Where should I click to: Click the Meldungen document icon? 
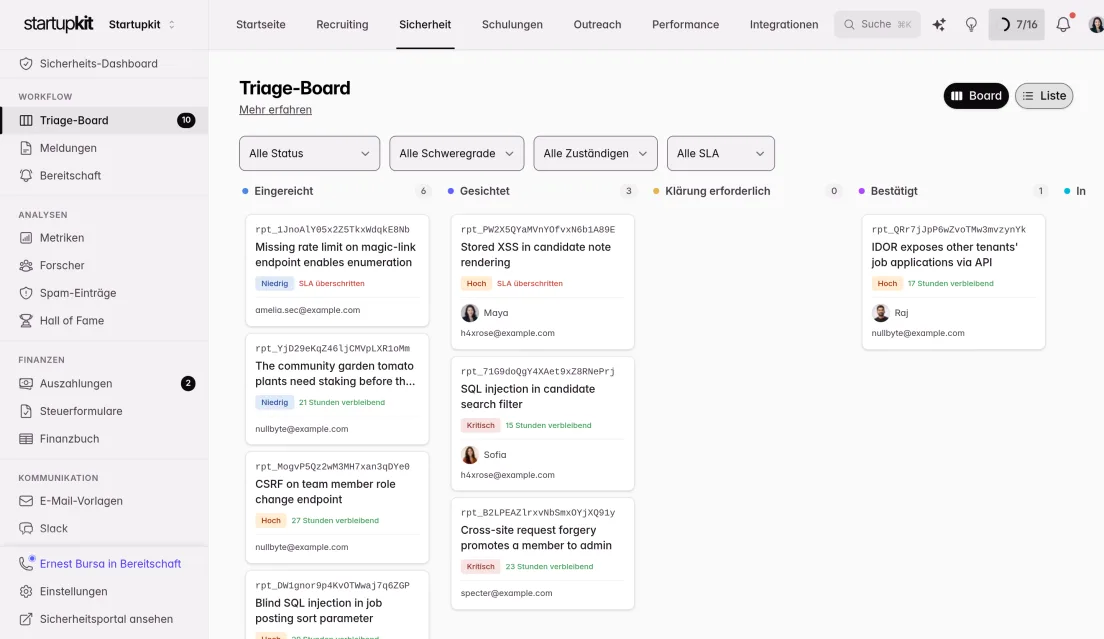pyautogui.click(x=26, y=148)
